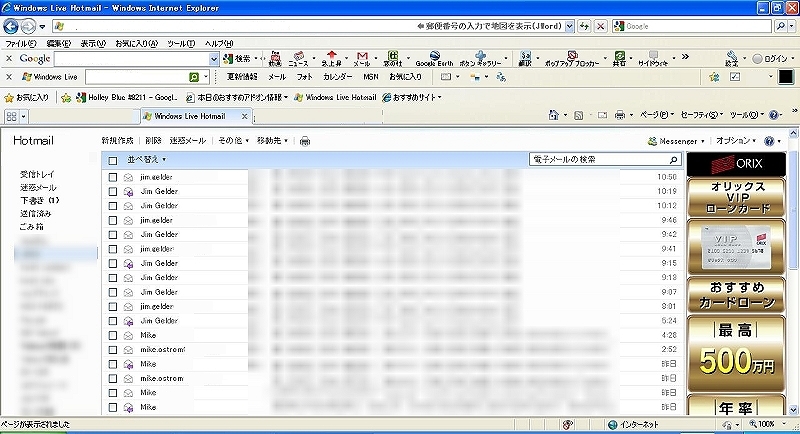The width and height of the screenshot is (800, 434).
Task: Compose a new message in Hotmail
Action: (x=117, y=141)
